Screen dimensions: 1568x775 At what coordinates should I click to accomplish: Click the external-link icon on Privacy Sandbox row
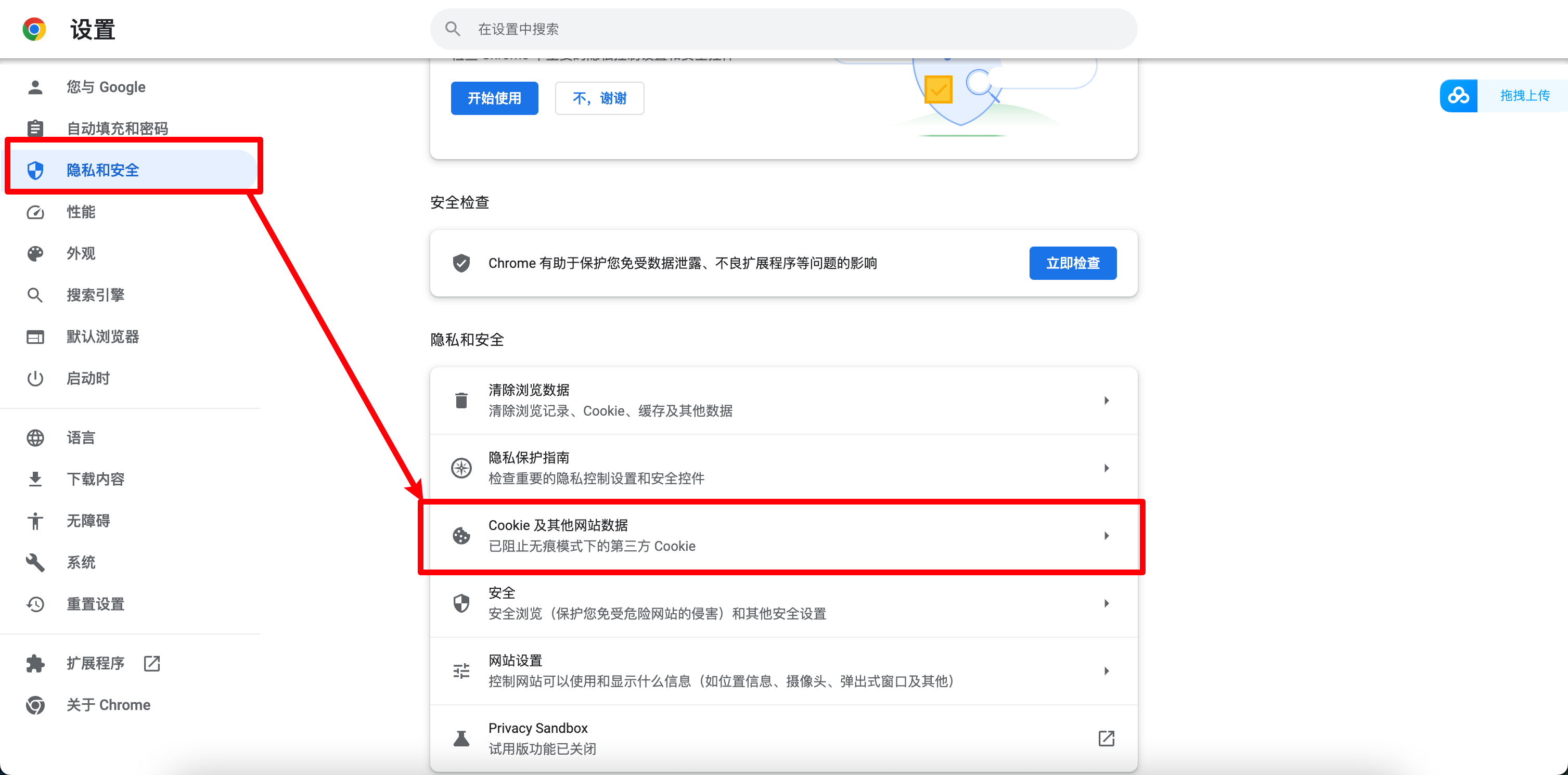tap(1106, 738)
